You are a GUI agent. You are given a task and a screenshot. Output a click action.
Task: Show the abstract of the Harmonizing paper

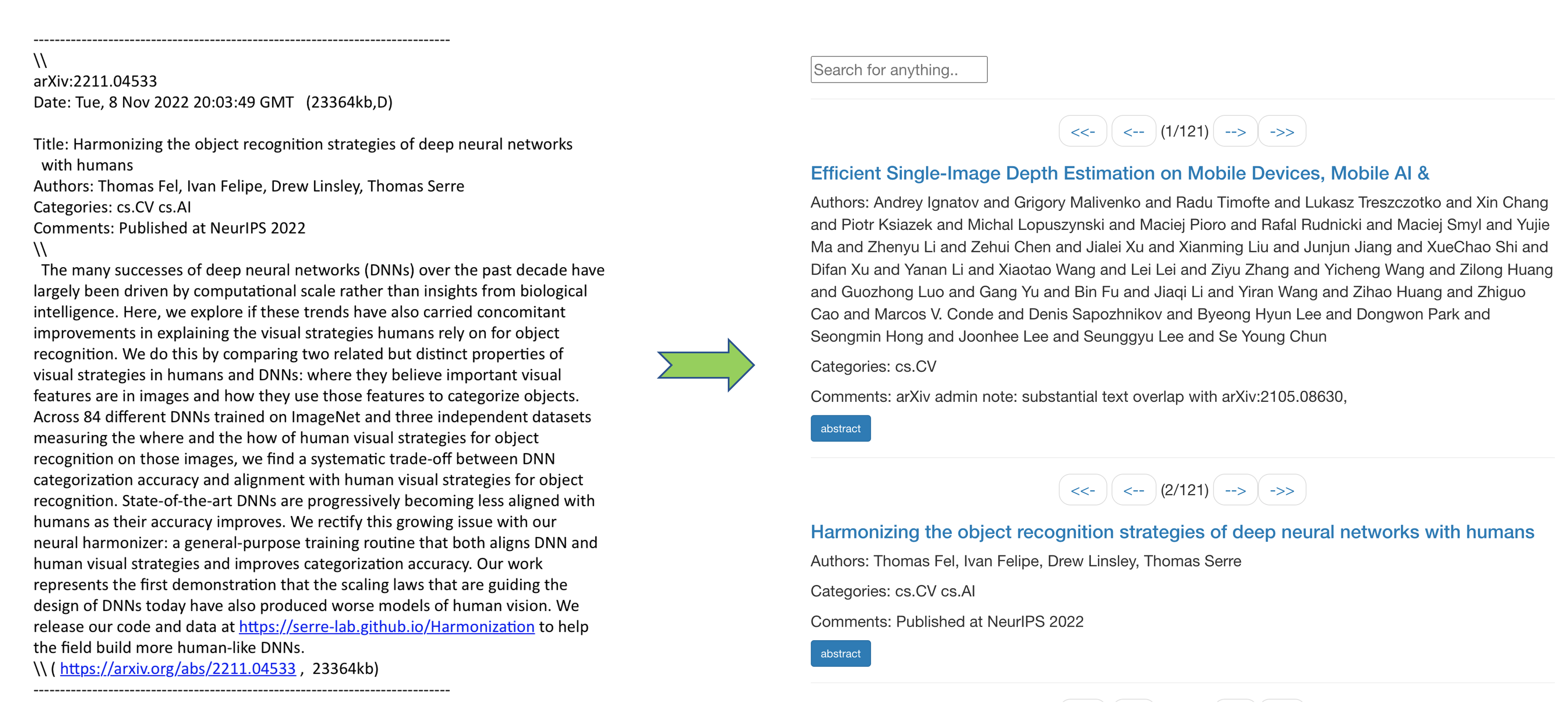(840, 654)
